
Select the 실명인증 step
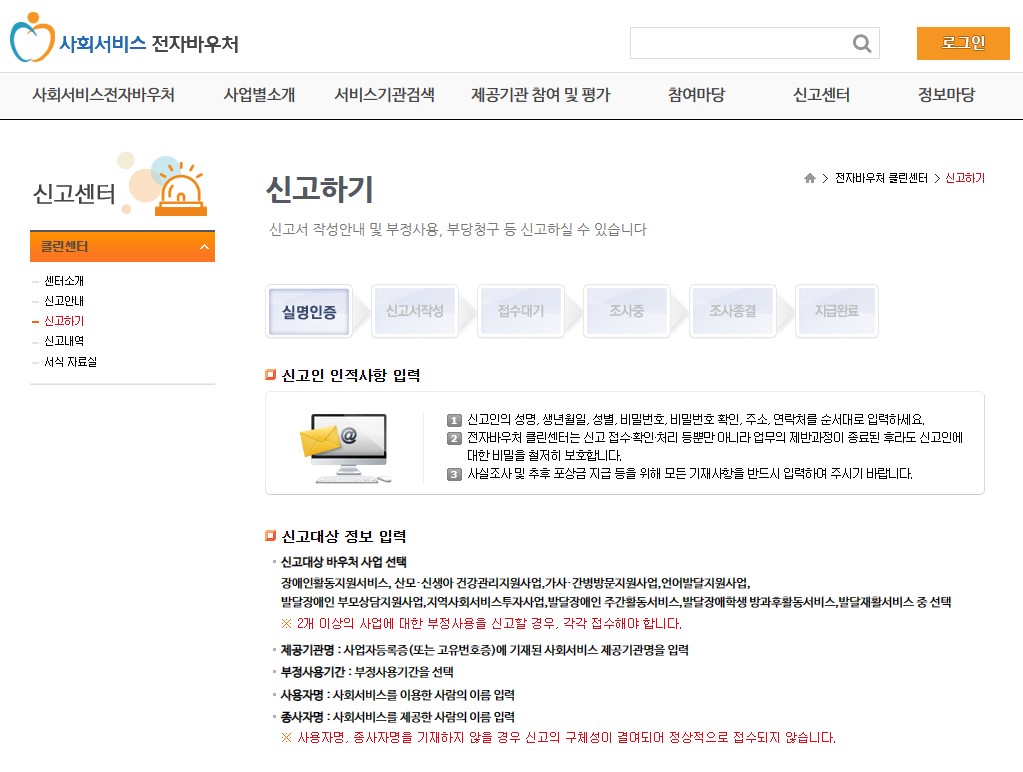[309, 311]
